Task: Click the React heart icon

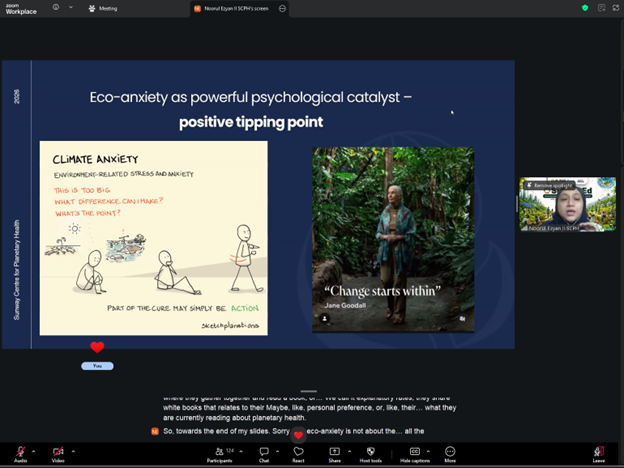Action: (x=298, y=452)
